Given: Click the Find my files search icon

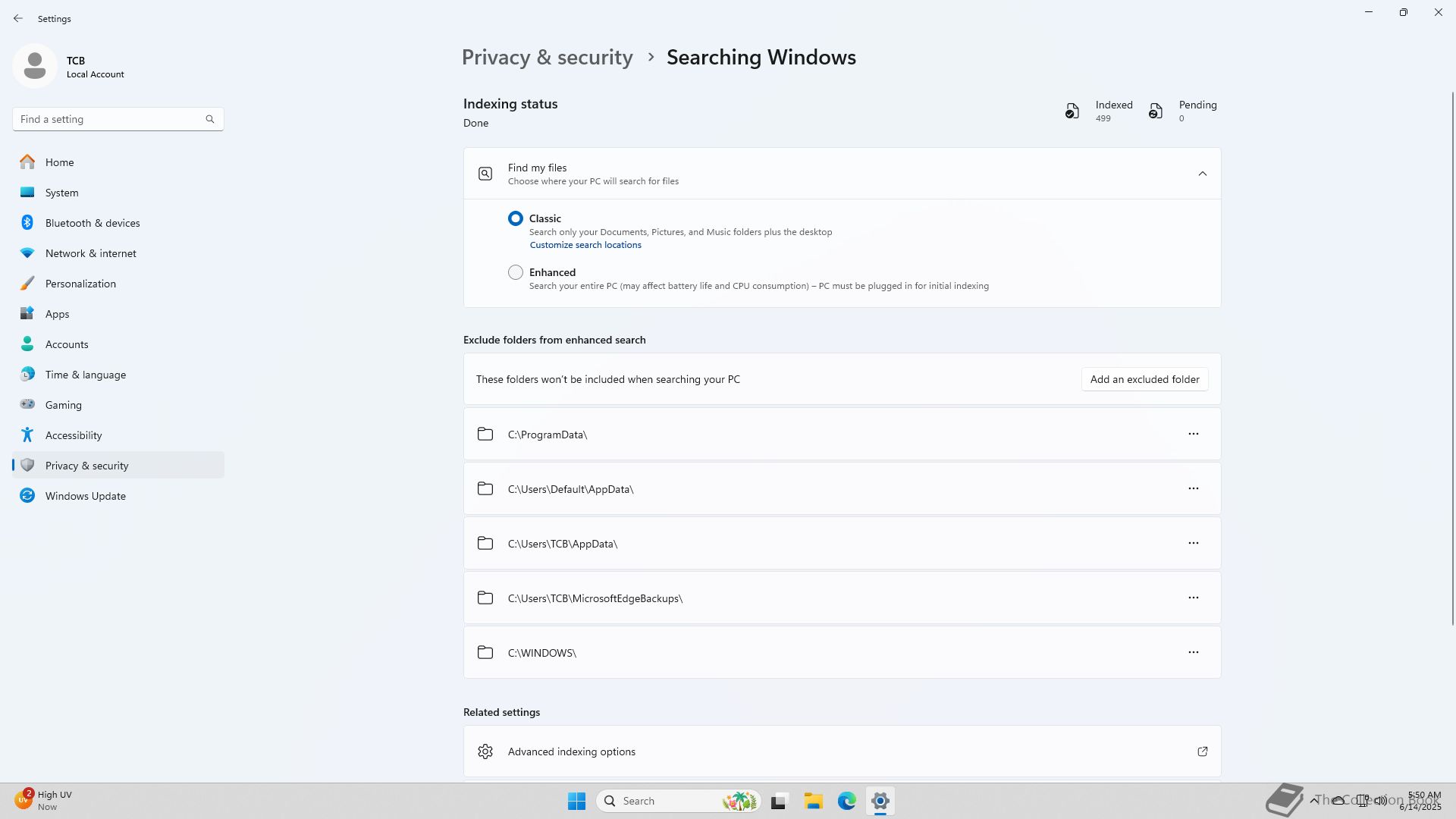Looking at the screenshot, I should [x=485, y=174].
